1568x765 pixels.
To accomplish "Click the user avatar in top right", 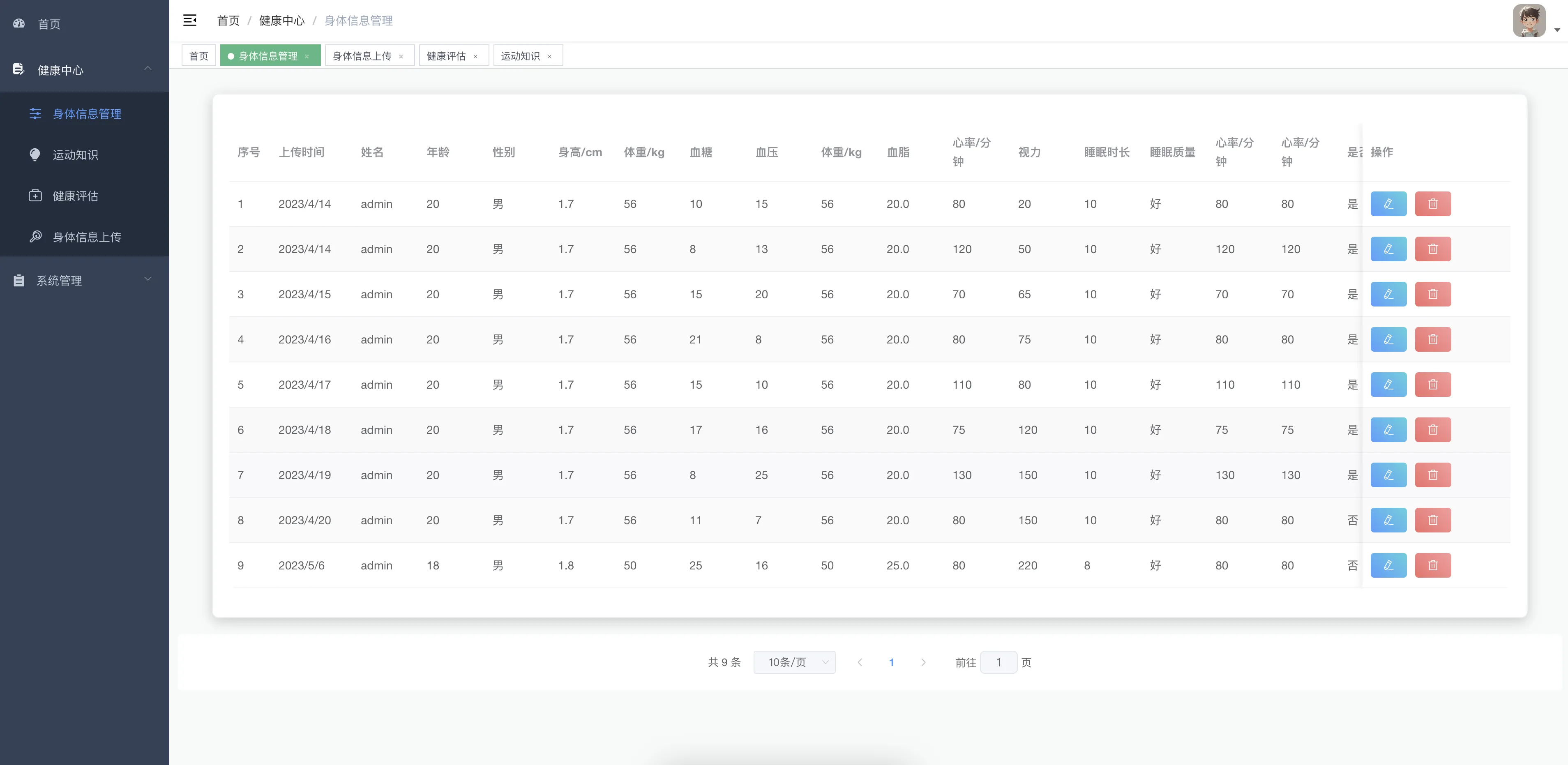I will point(1529,21).
